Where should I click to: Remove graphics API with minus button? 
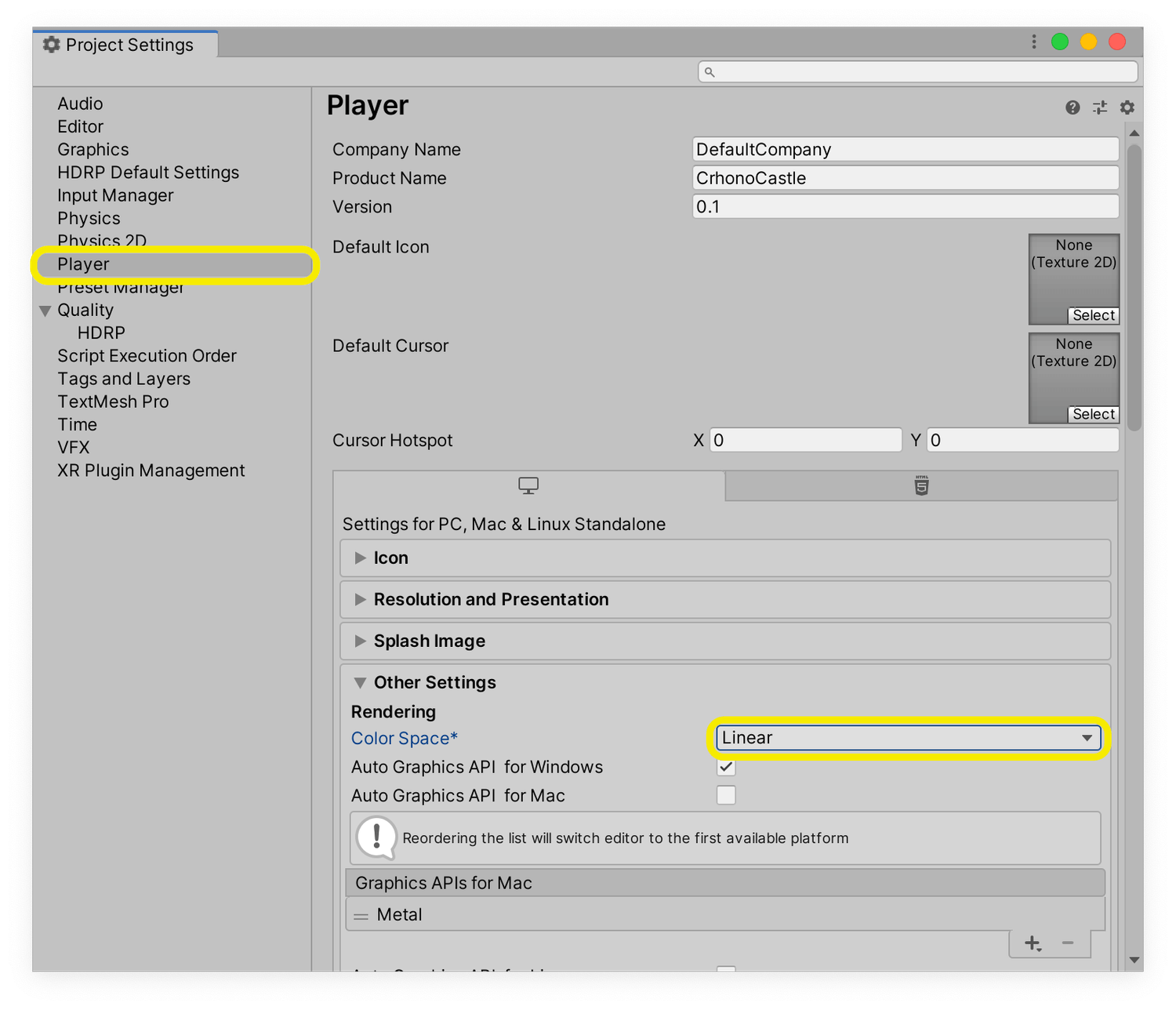(1068, 943)
